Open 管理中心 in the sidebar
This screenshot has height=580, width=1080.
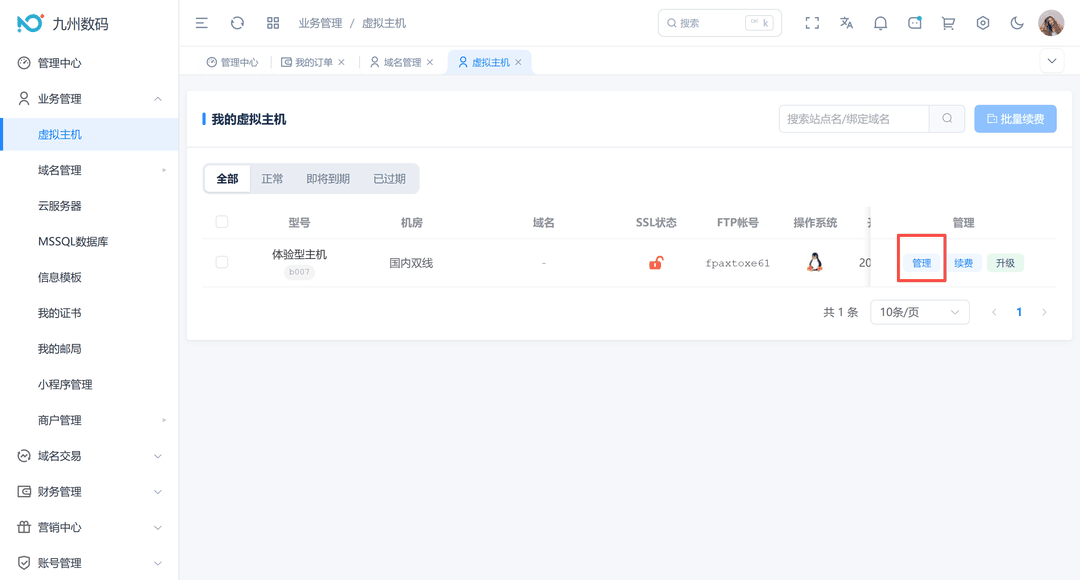pos(90,63)
